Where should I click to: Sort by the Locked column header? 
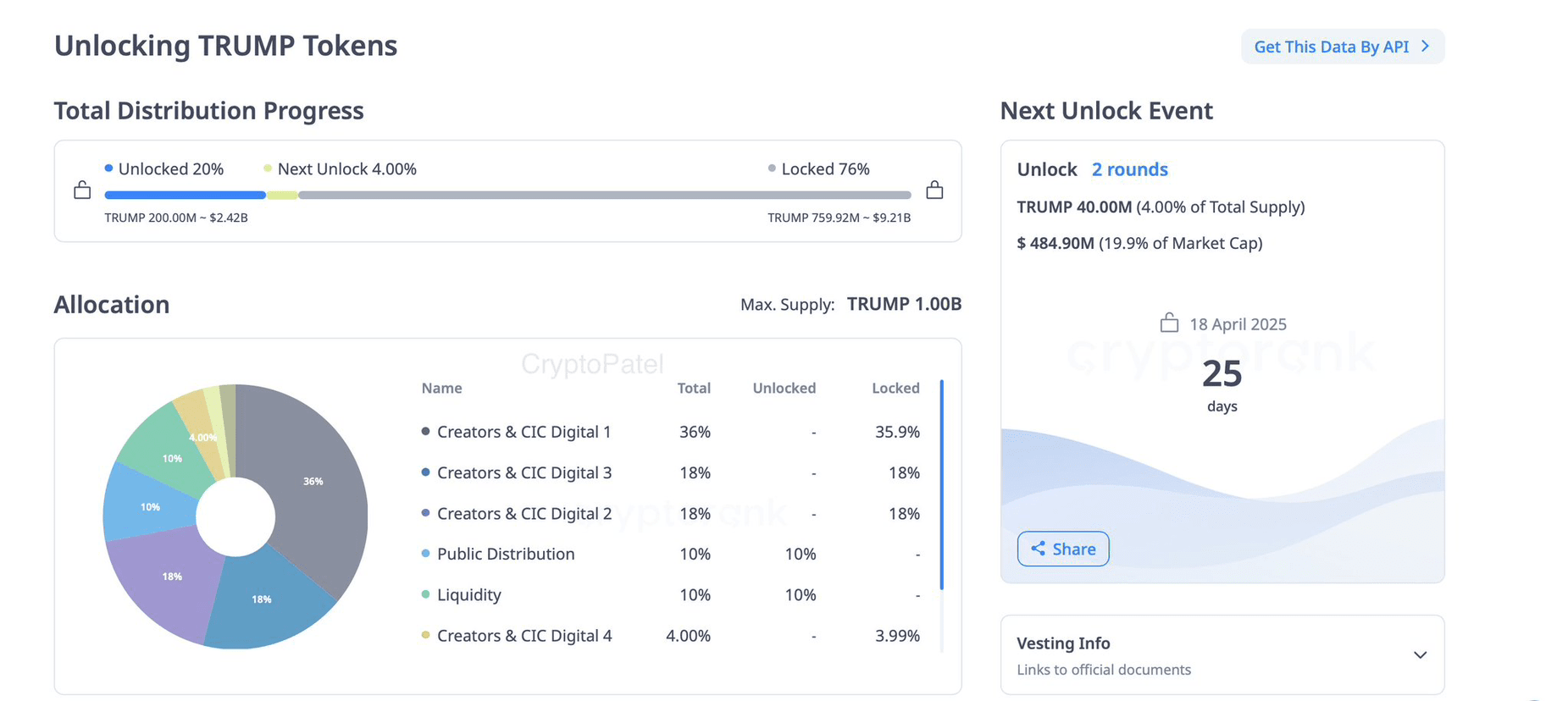tap(895, 388)
